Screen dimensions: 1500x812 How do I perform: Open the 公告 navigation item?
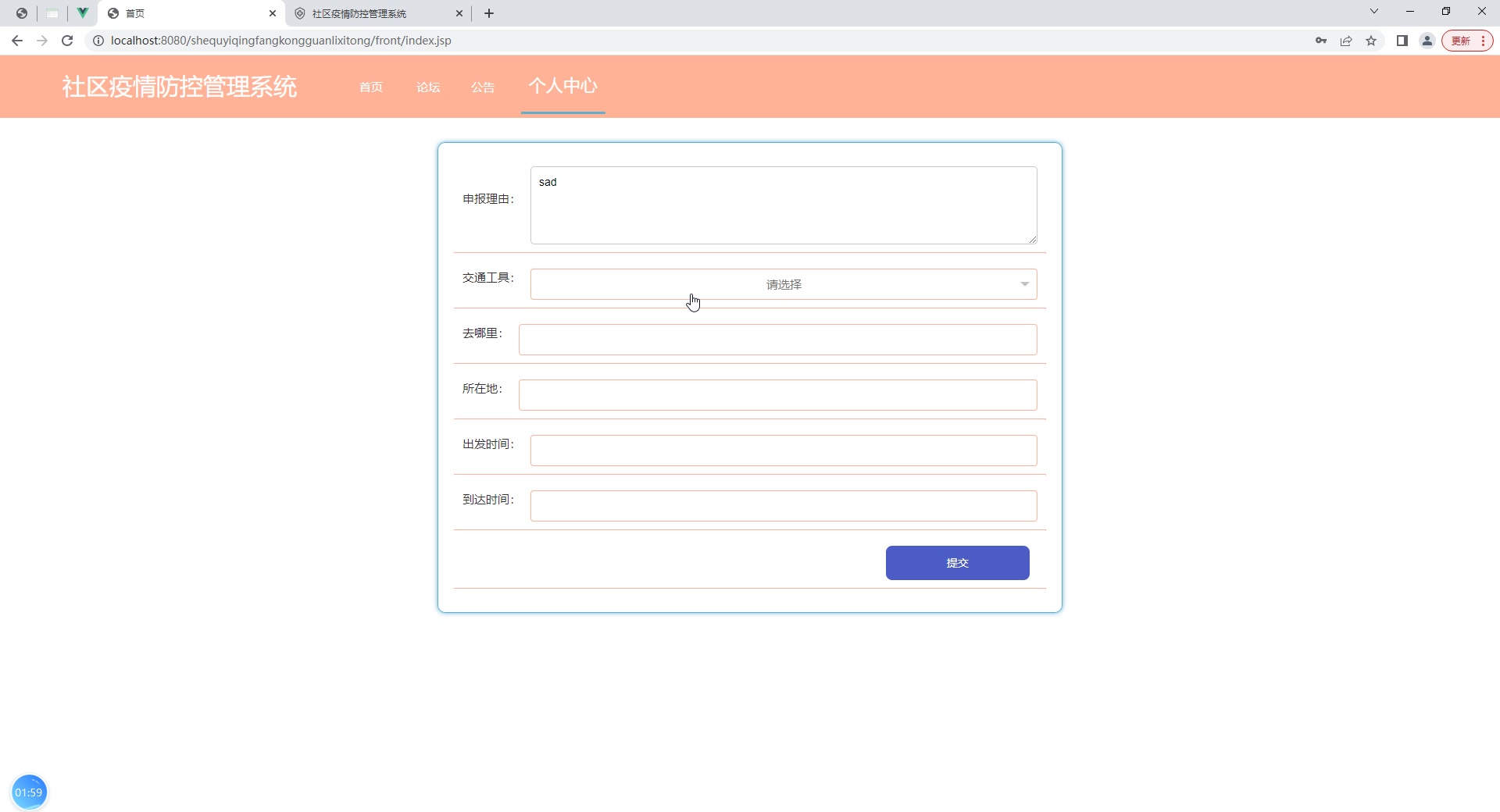tap(483, 87)
